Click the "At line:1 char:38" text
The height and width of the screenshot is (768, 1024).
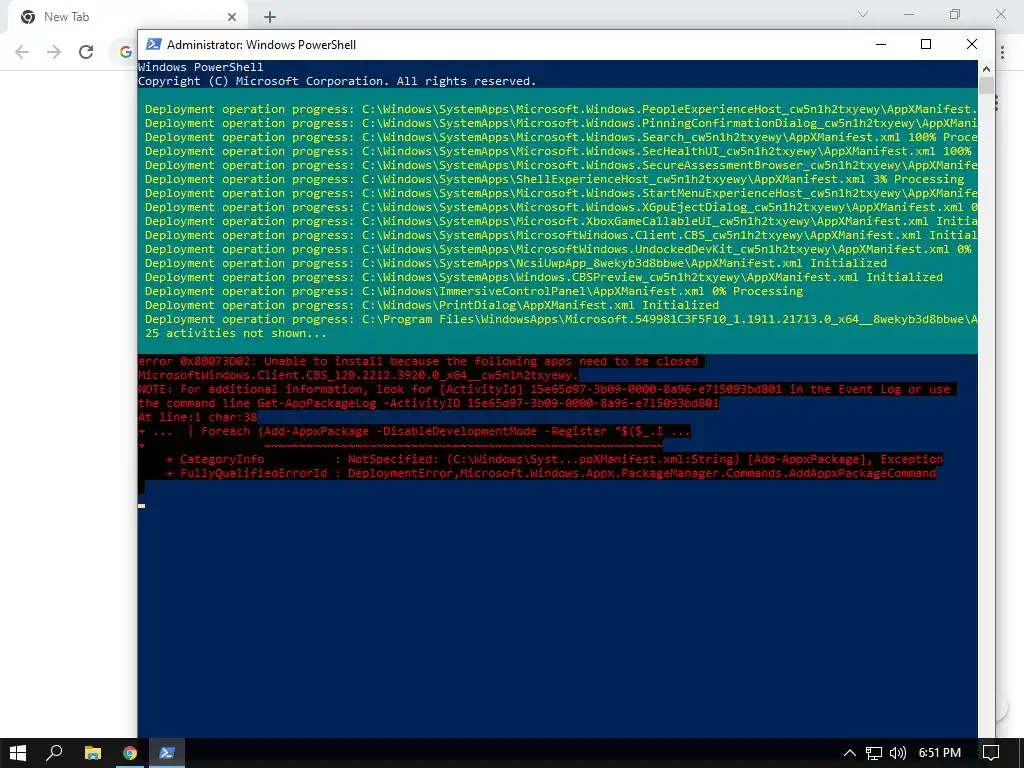198,417
